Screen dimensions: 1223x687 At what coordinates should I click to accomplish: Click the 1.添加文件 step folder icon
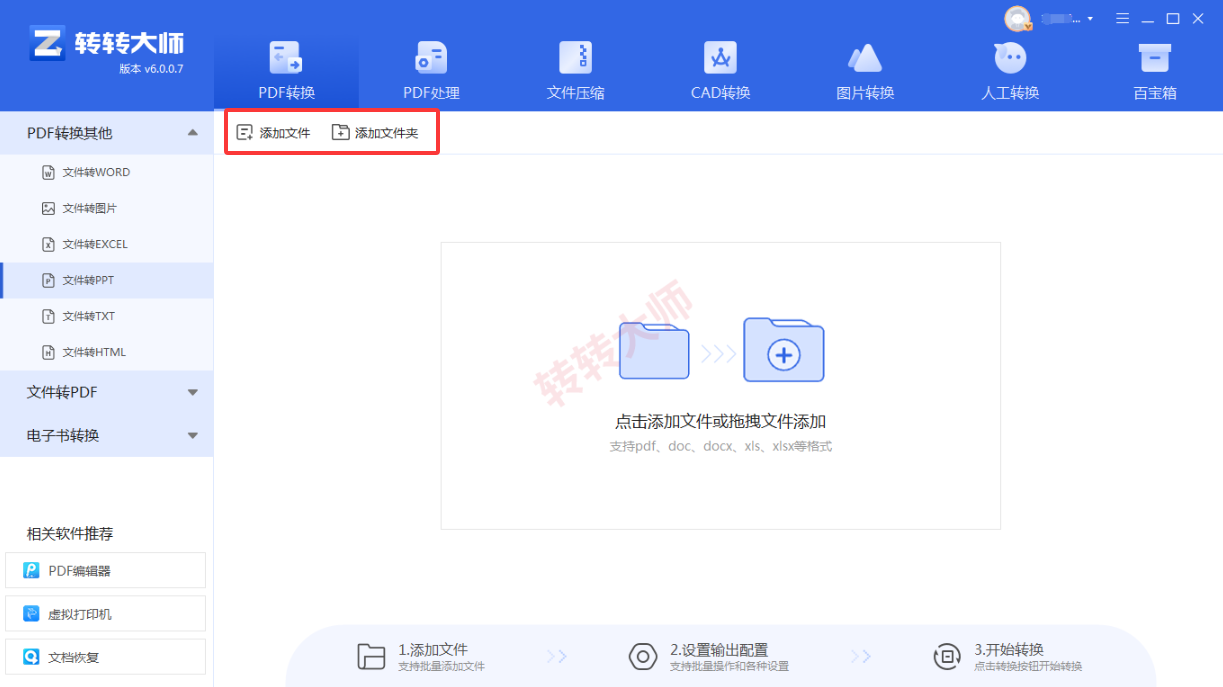(x=372, y=656)
